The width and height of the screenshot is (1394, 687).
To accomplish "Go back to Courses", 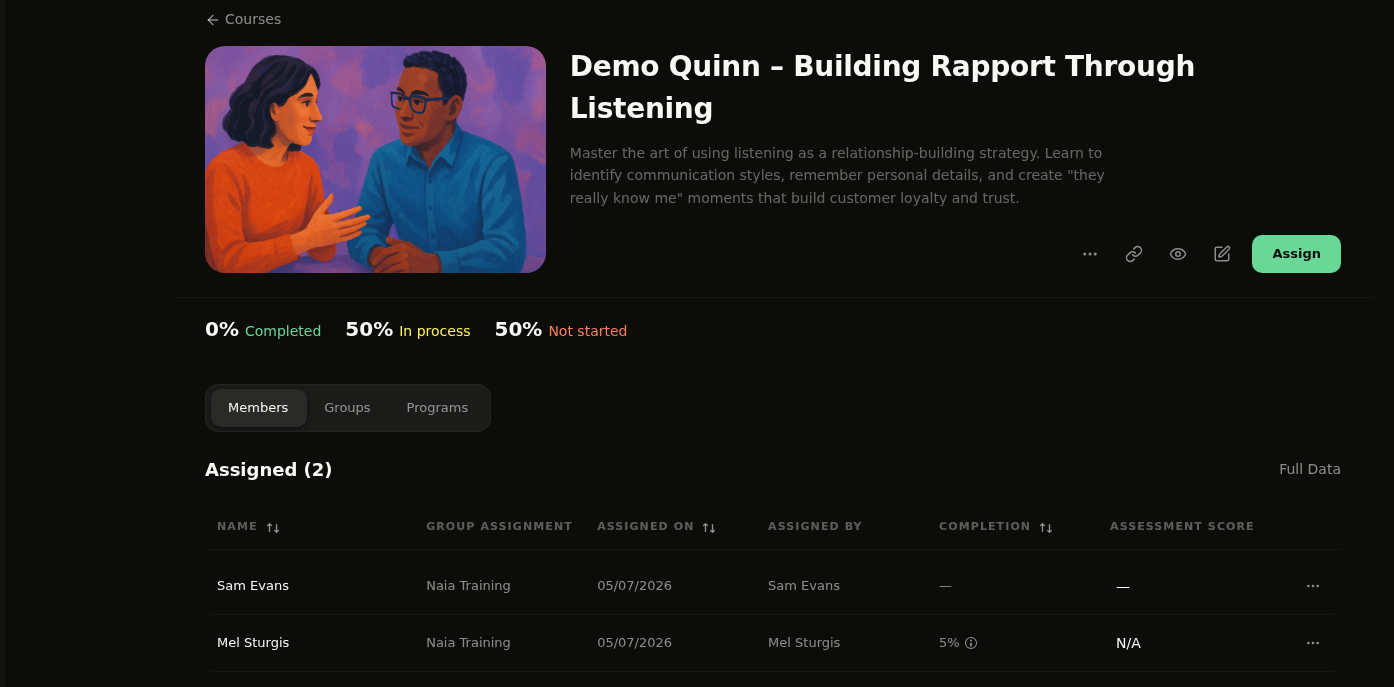I will point(243,19).
